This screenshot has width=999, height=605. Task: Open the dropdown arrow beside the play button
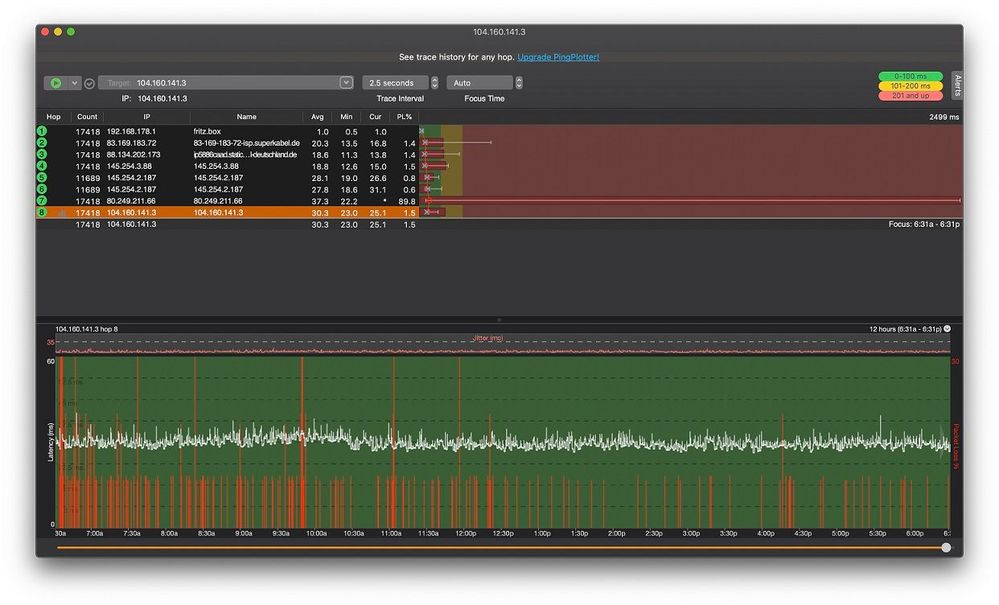pos(74,83)
